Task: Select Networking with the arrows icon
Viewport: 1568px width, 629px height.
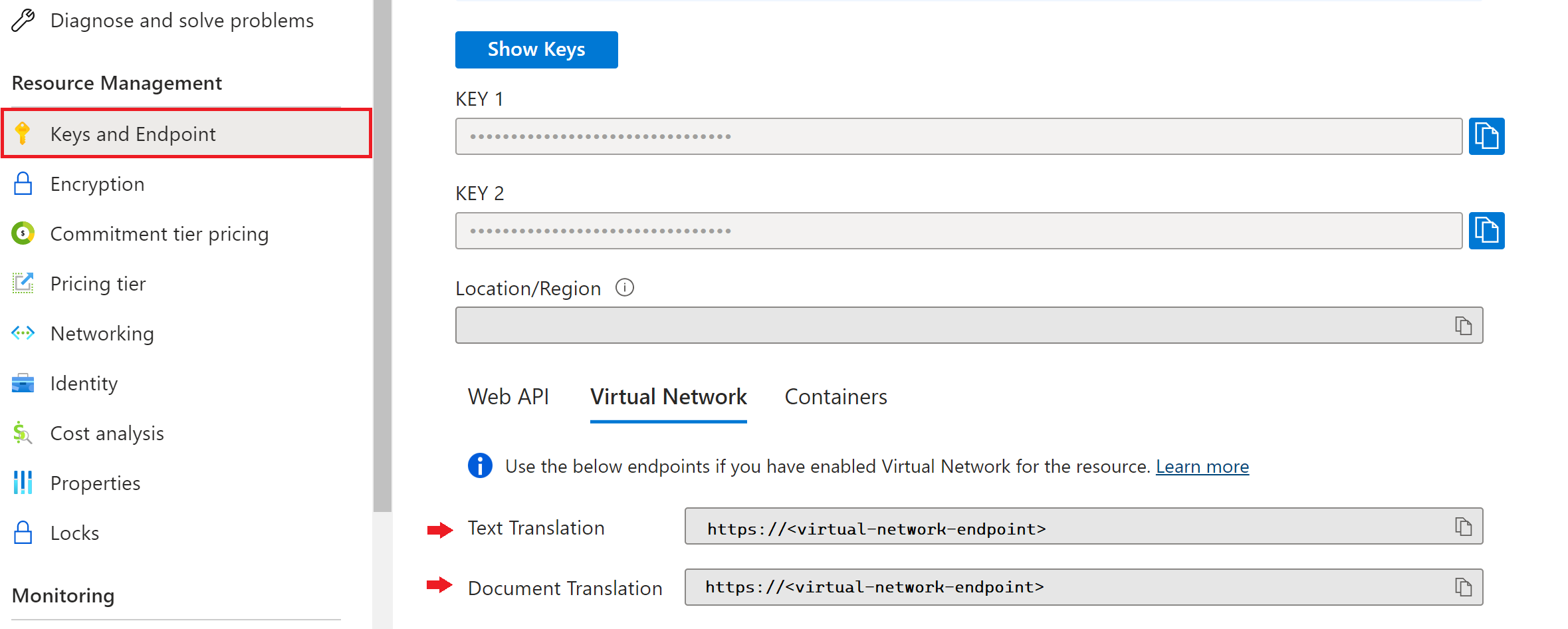Action: tap(23, 333)
